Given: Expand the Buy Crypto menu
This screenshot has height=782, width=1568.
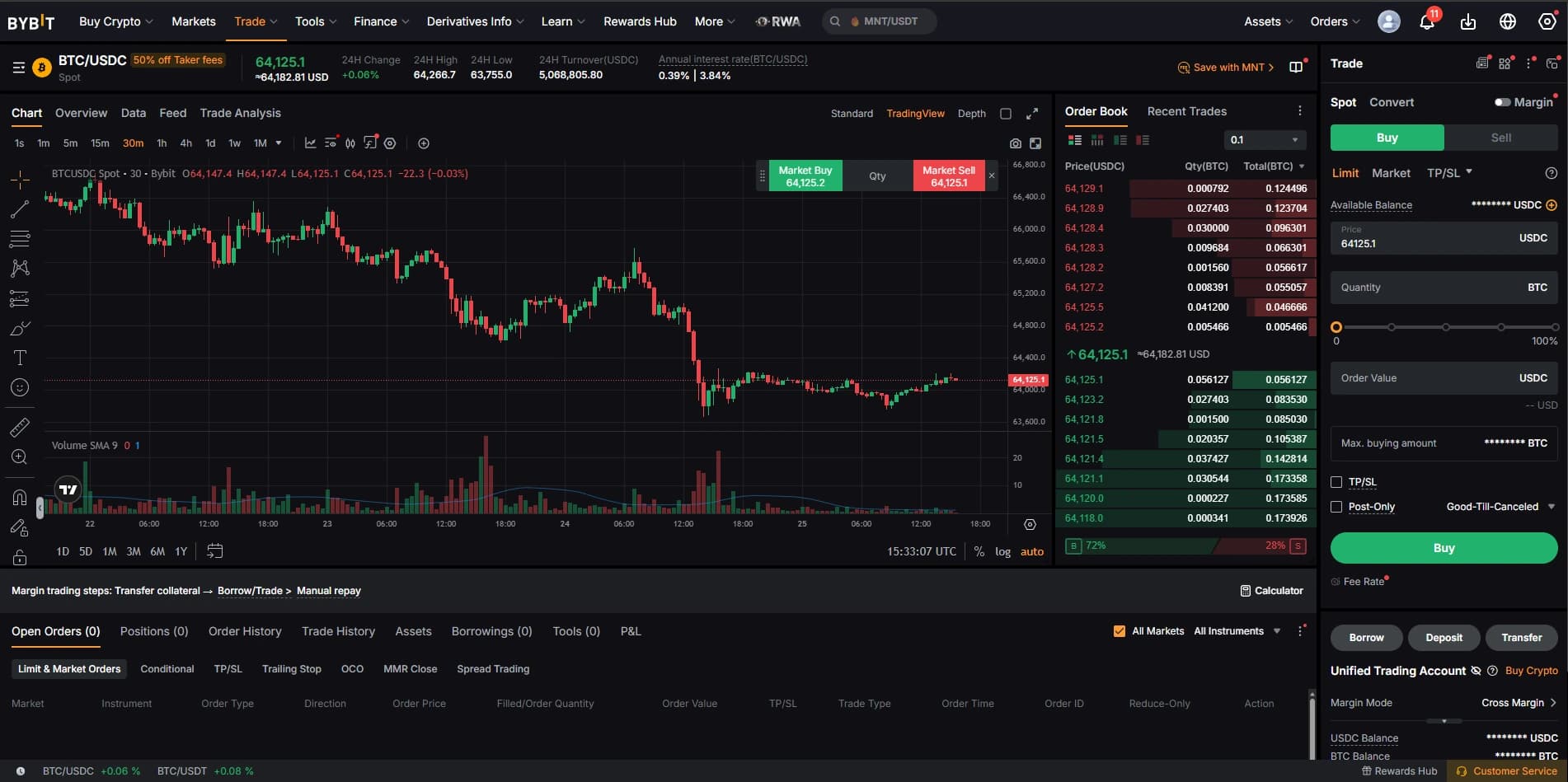Looking at the screenshot, I should click(116, 21).
